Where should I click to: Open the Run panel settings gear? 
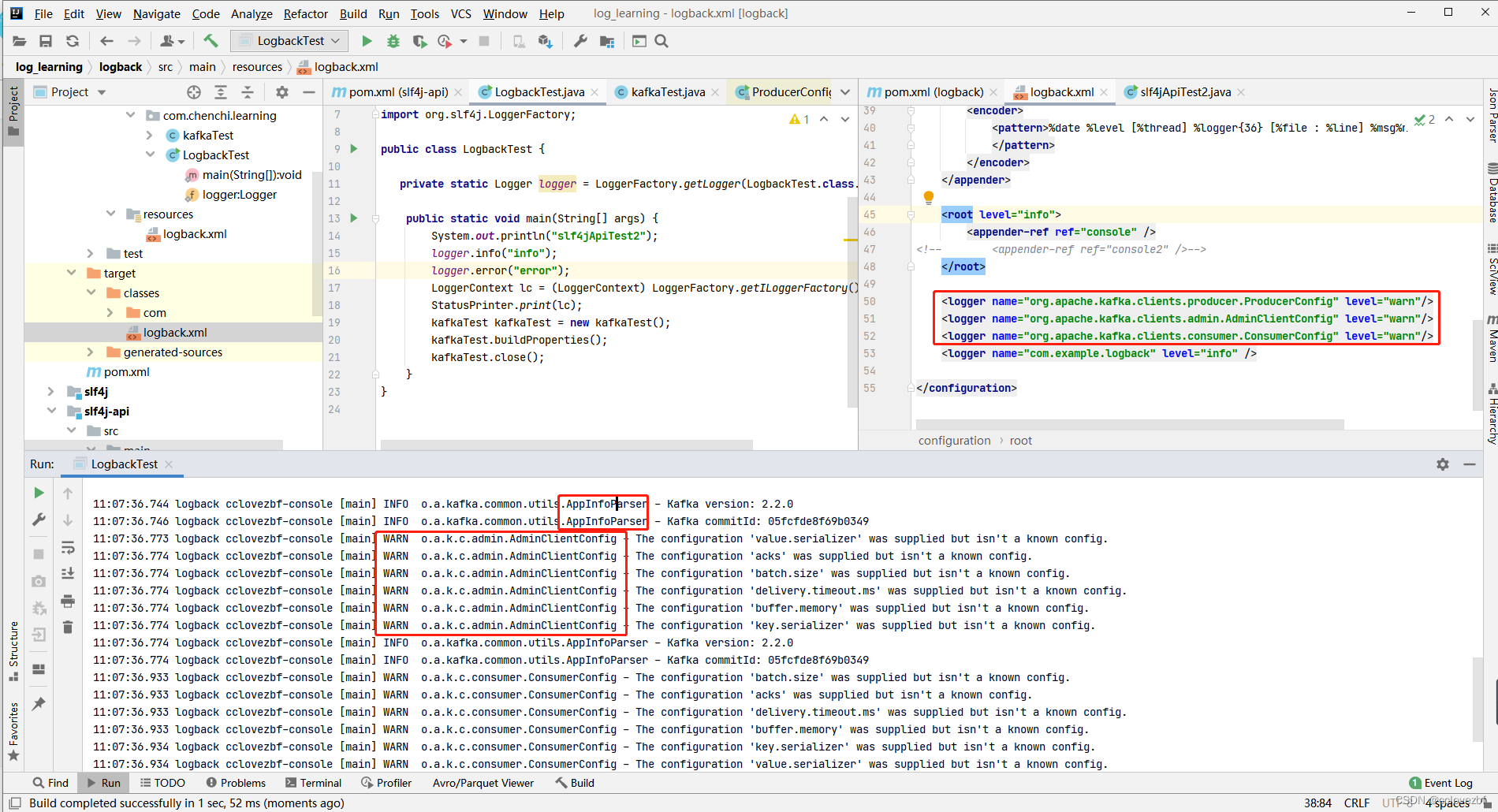pyautogui.click(x=1443, y=464)
